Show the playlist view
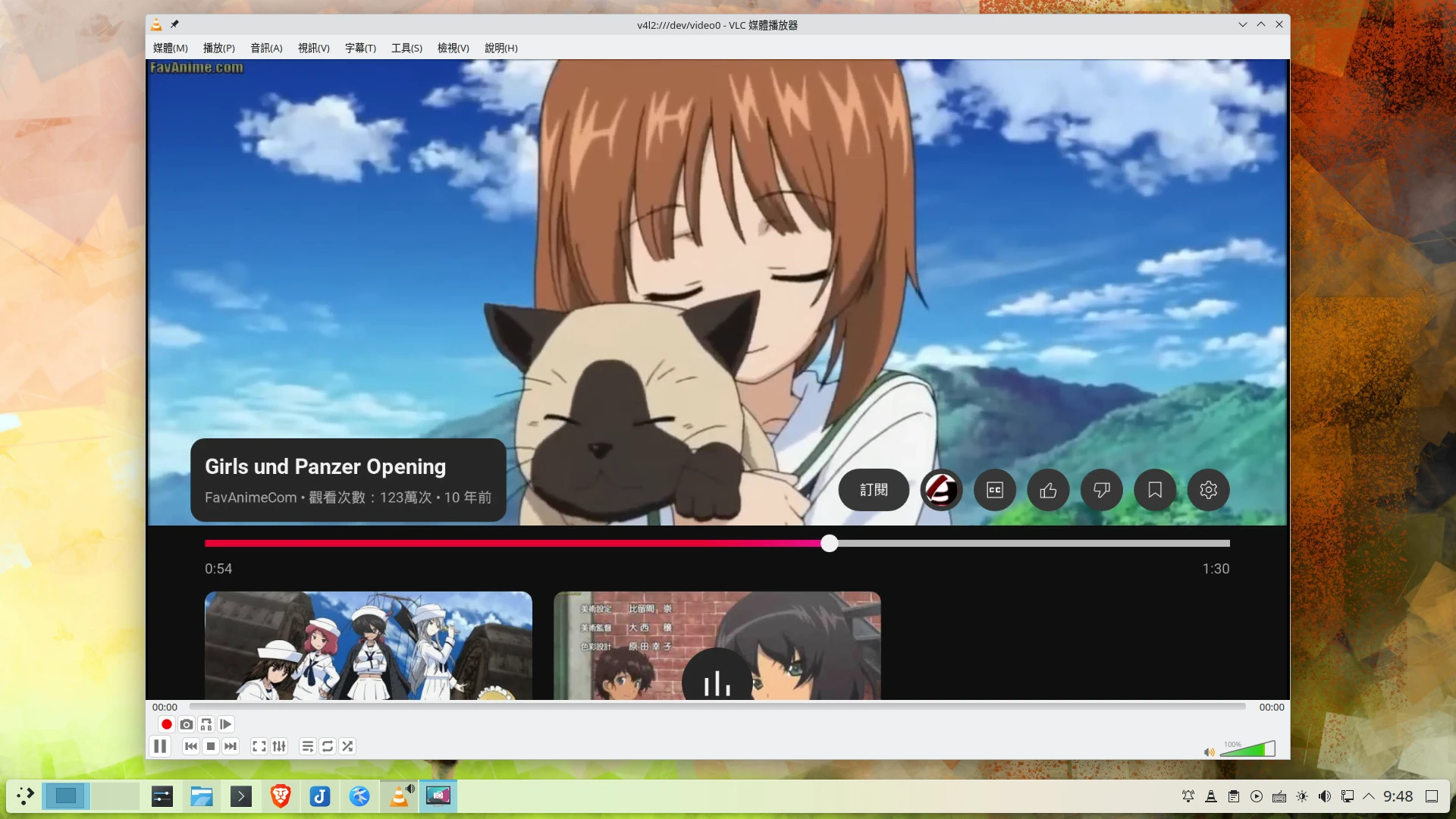The width and height of the screenshot is (1456, 819). (307, 746)
